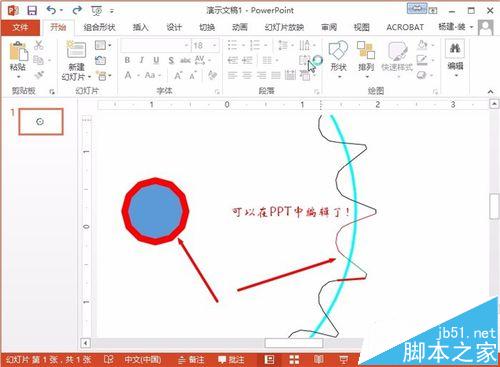Click the 编辑 Editing binoculars button
The image size is (500, 367).
pos(455,59)
